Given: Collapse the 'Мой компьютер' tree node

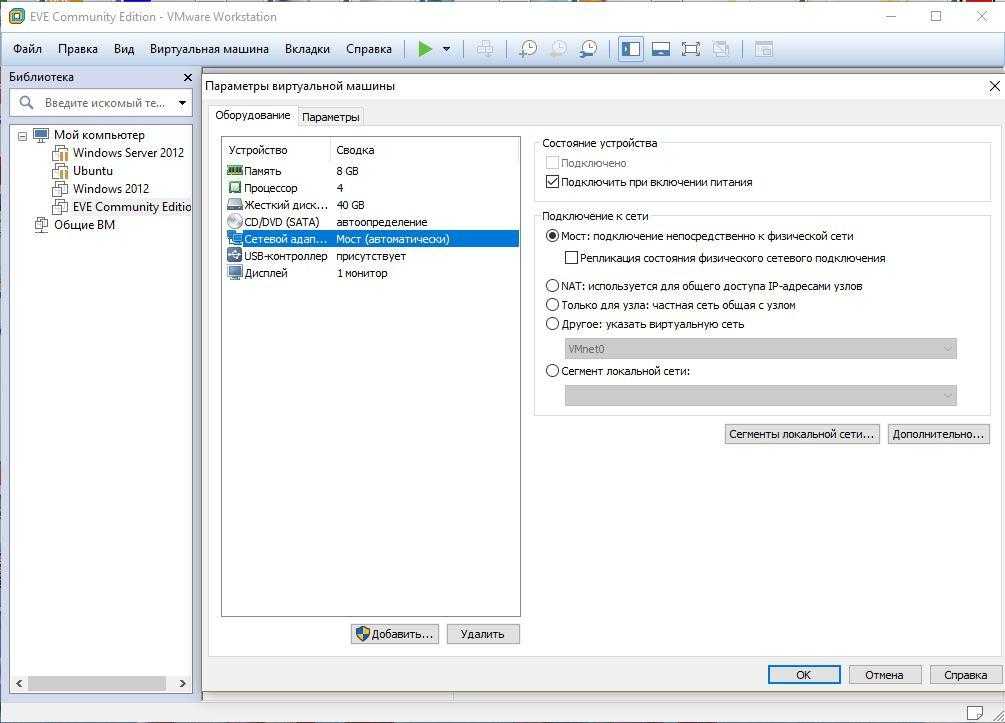Looking at the screenshot, I should point(22,135).
